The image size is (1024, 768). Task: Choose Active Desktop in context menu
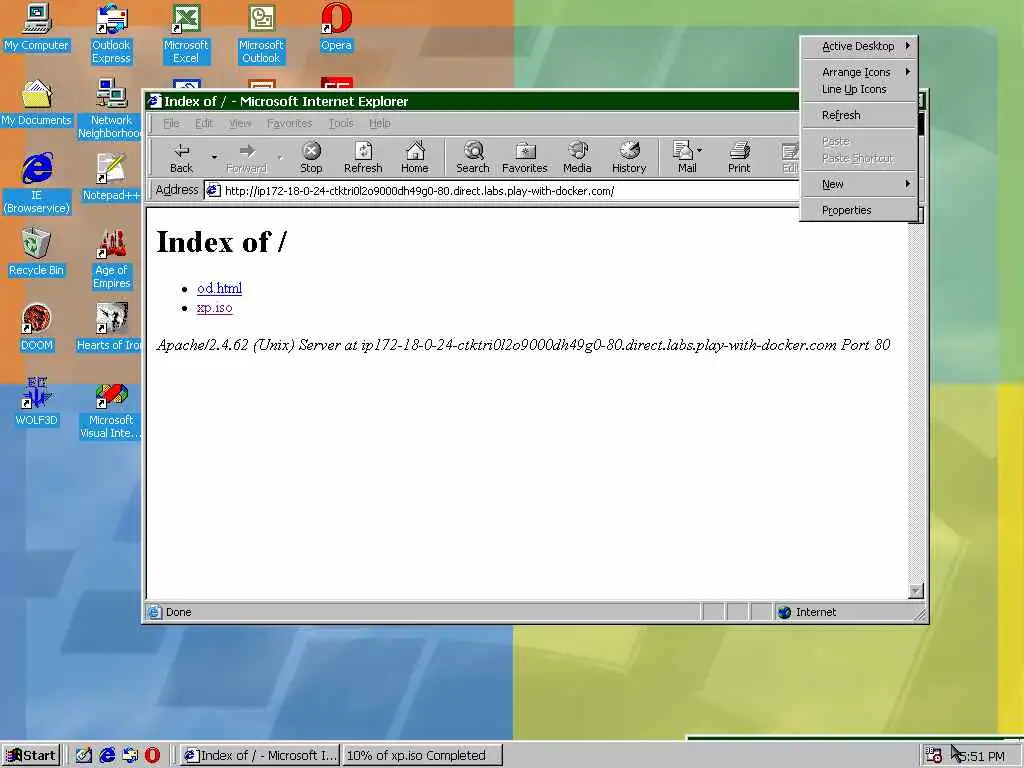click(859, 46)
